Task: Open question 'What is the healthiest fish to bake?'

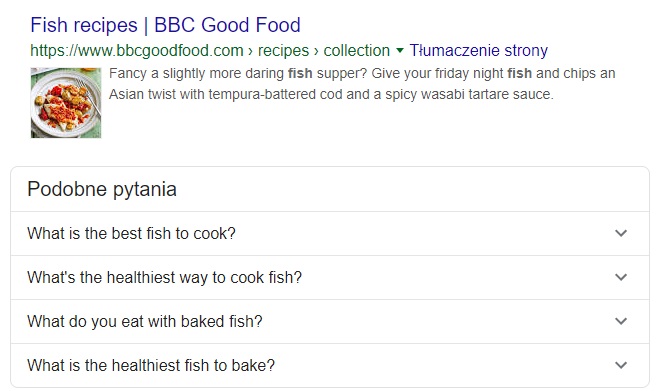Action: pyautogui.click(x=151, y=365)
